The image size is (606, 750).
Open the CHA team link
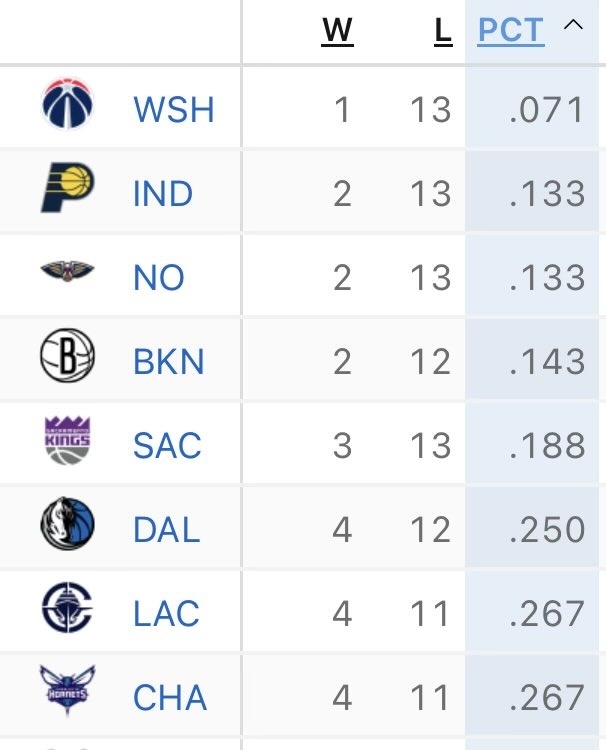click(170, 698)
